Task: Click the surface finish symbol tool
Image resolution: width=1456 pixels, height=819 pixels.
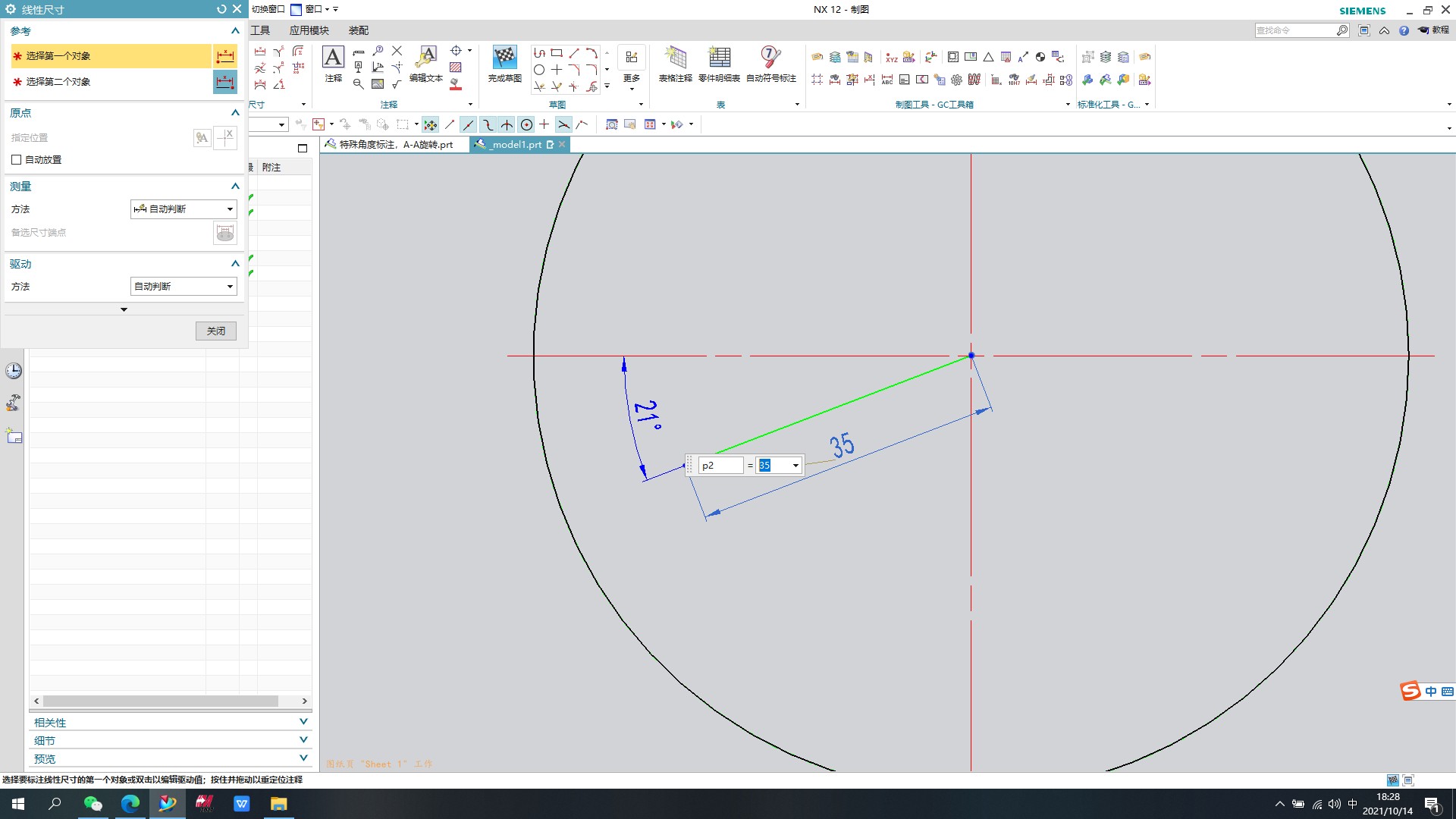Action: (397, 84)
